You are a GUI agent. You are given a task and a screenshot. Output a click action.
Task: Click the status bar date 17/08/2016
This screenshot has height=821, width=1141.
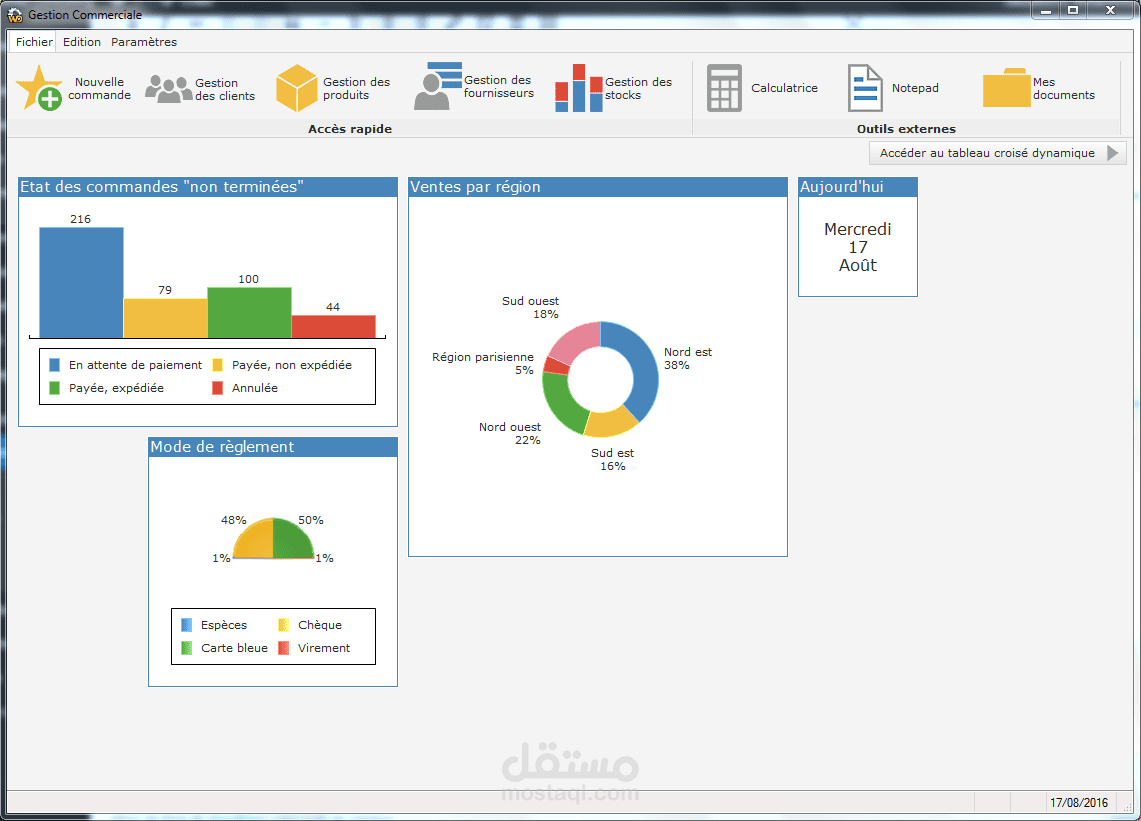click(x=1079, y=803)
